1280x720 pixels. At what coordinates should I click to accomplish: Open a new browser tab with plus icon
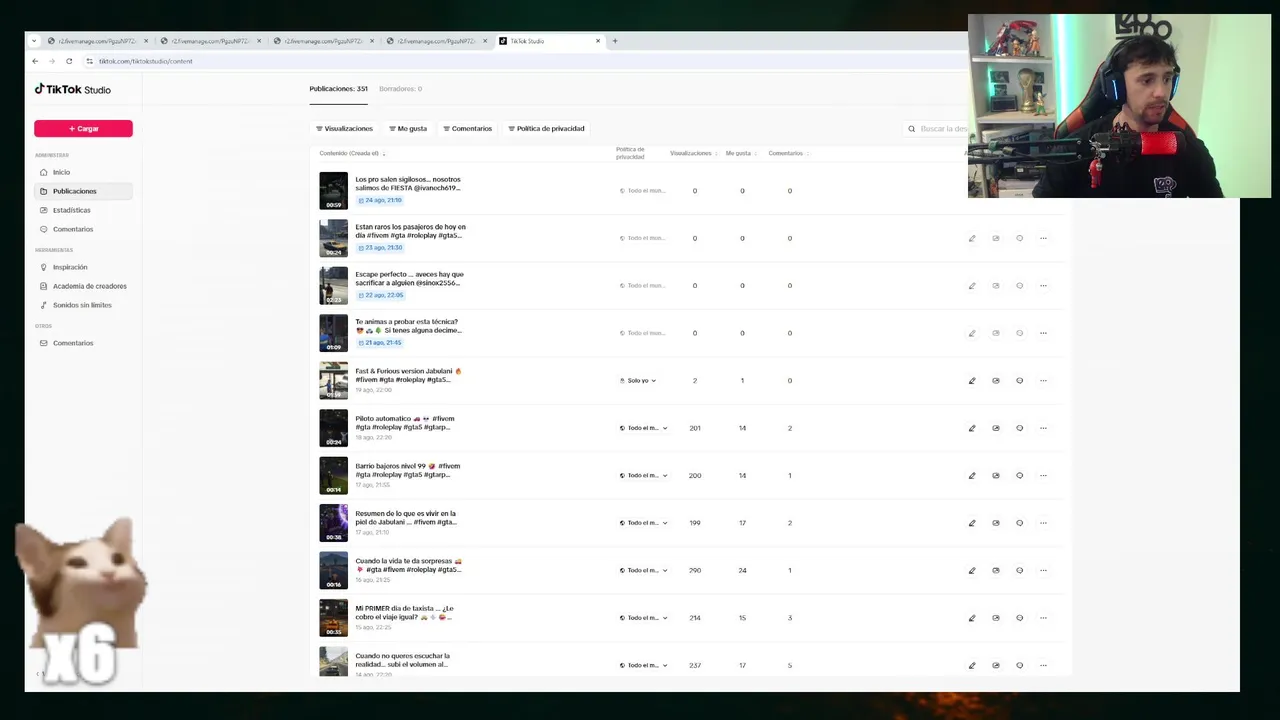pyautogui.click(x=615, y=41)
